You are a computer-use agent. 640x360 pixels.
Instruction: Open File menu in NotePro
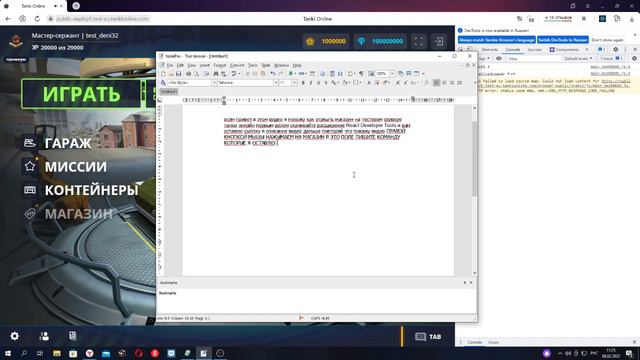point(170,65)
